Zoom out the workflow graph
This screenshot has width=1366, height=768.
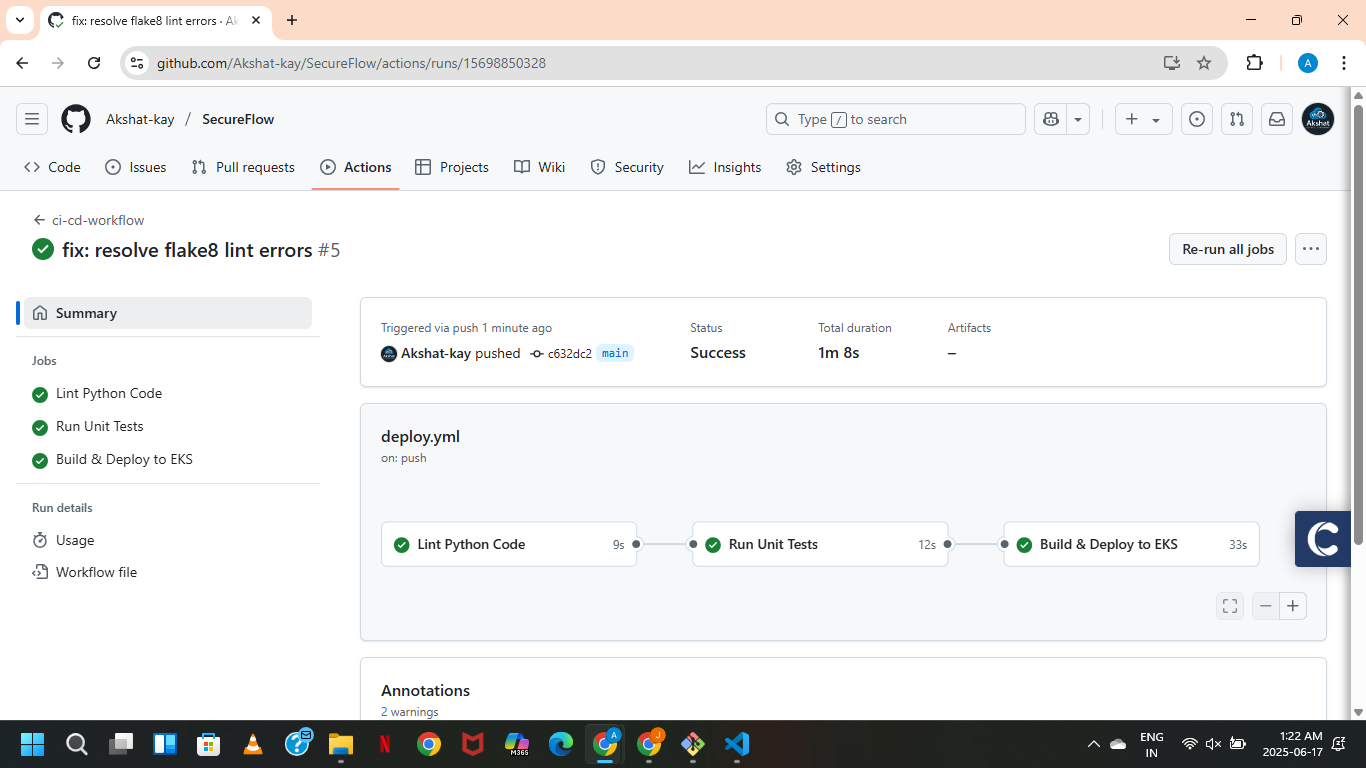(1266, 606)
